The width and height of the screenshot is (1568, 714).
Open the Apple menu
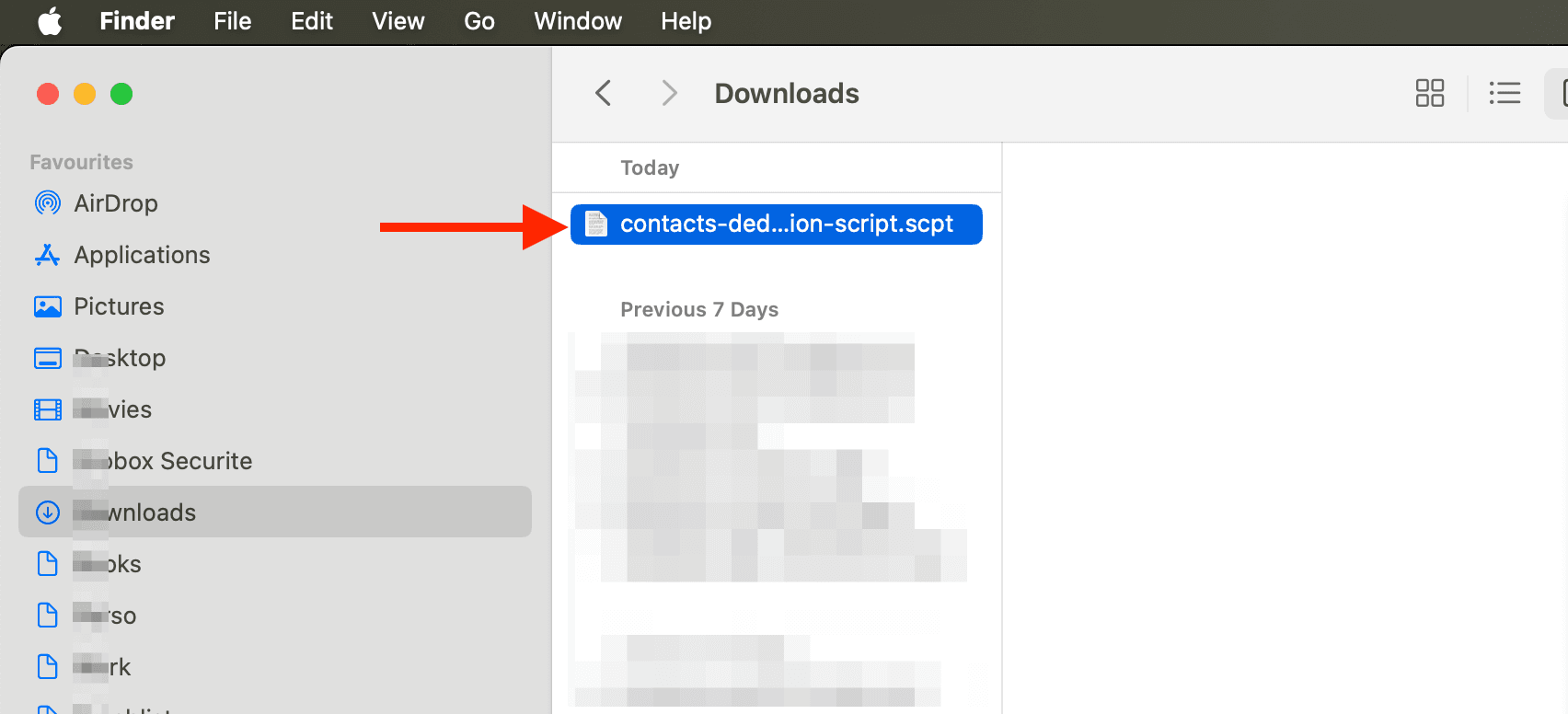click(51, 21)
